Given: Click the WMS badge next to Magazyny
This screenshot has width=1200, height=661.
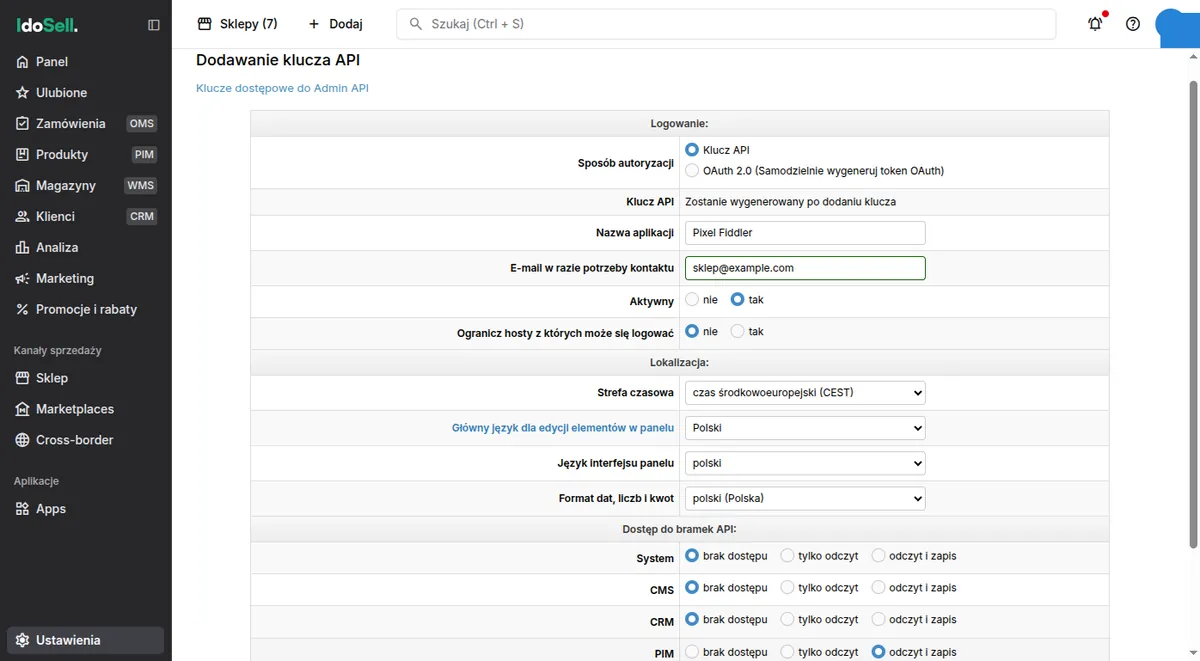Looking at the screenshot, I should coord(141,186).
